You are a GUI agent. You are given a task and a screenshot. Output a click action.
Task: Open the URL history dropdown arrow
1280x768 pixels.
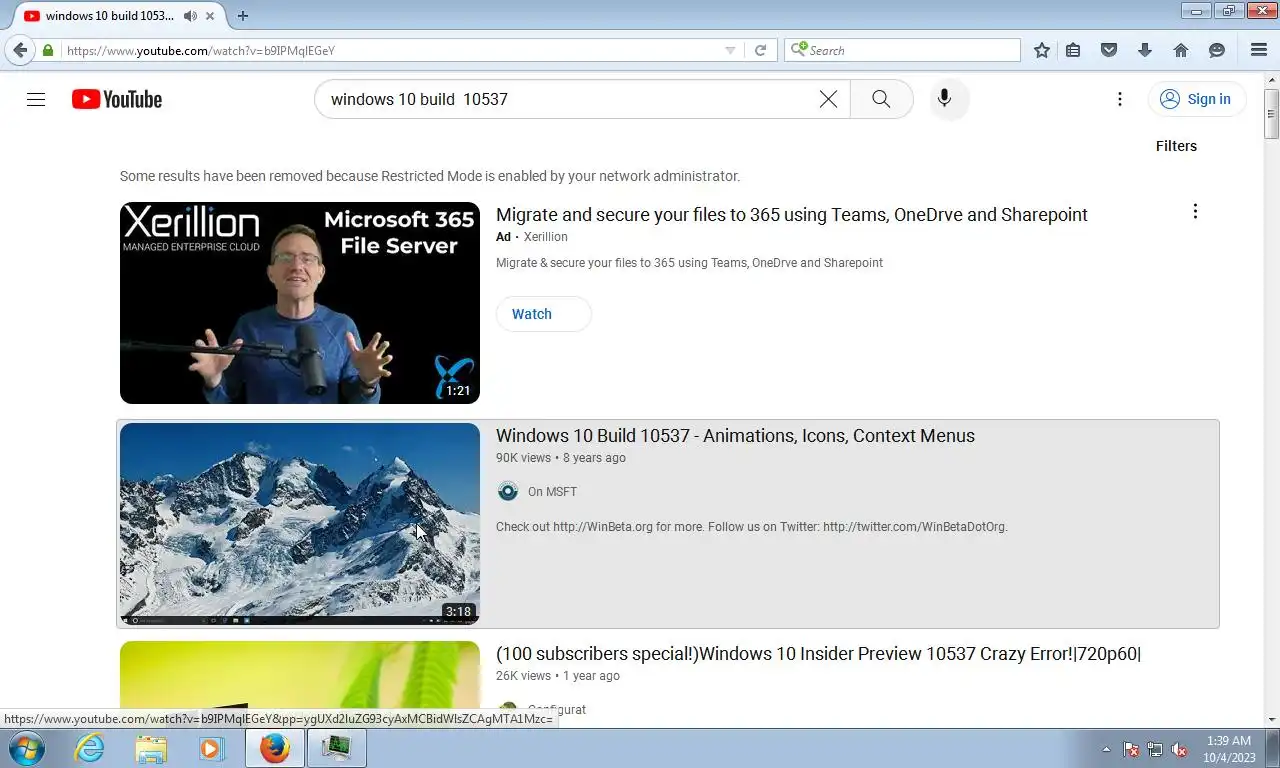click(x=730, y=50)
